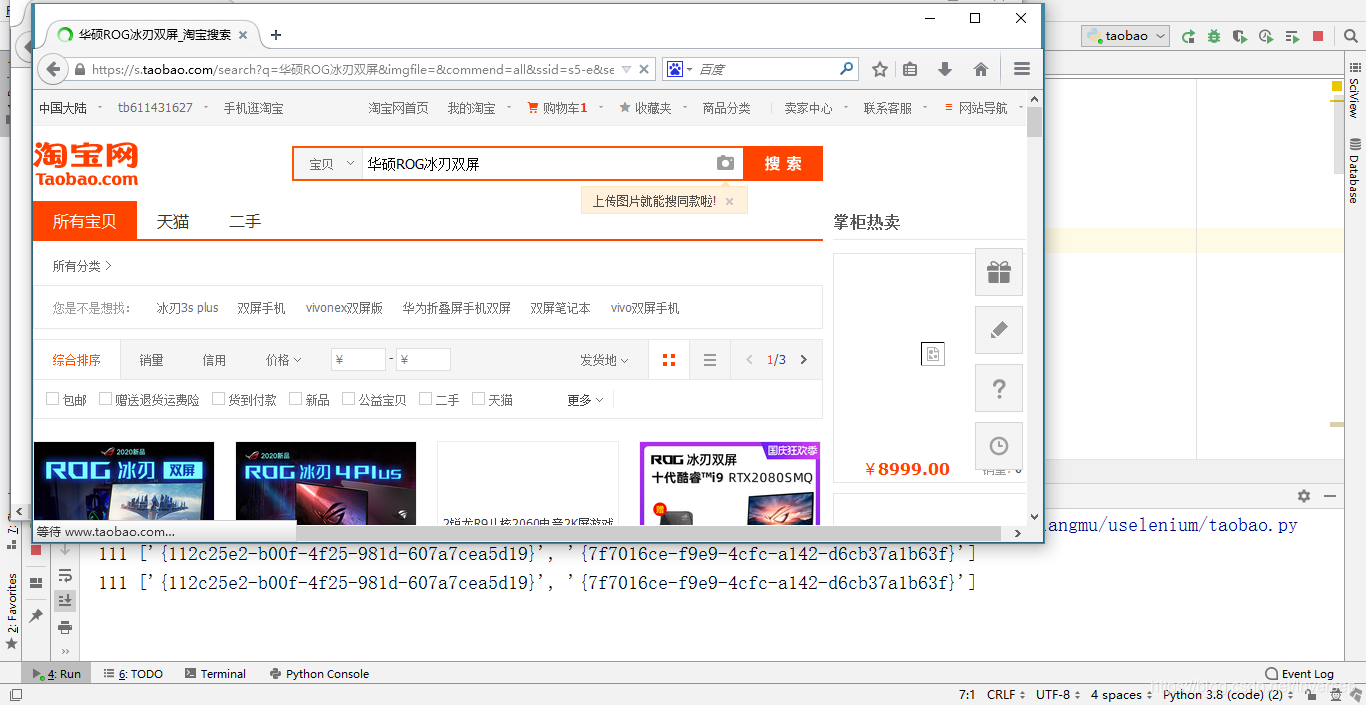The image size is (1366, 705).
Task: Click the PyCharm rerun icon in toolbar
Action: coord(1188,36)
